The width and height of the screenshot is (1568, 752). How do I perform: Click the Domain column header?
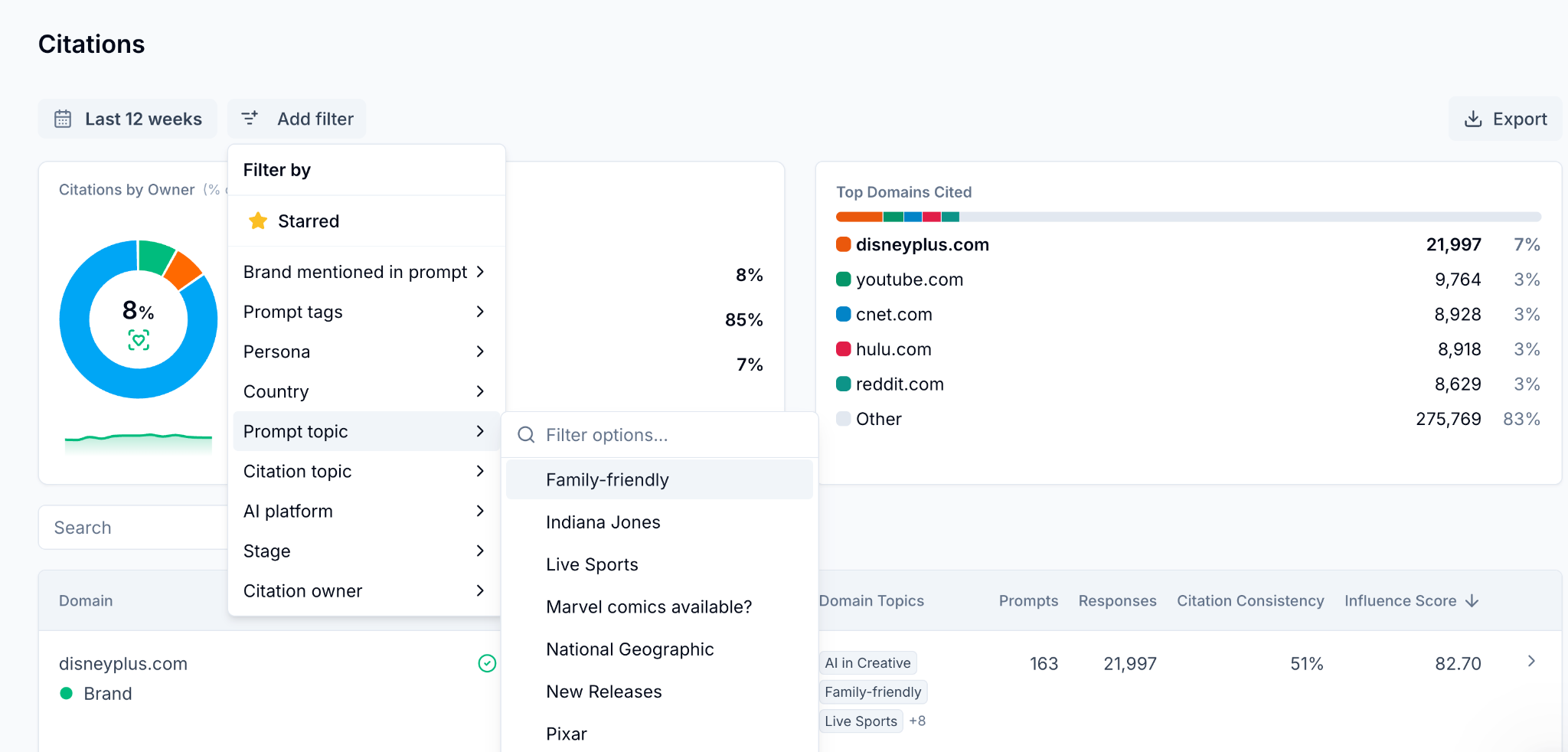pos(86,601)
